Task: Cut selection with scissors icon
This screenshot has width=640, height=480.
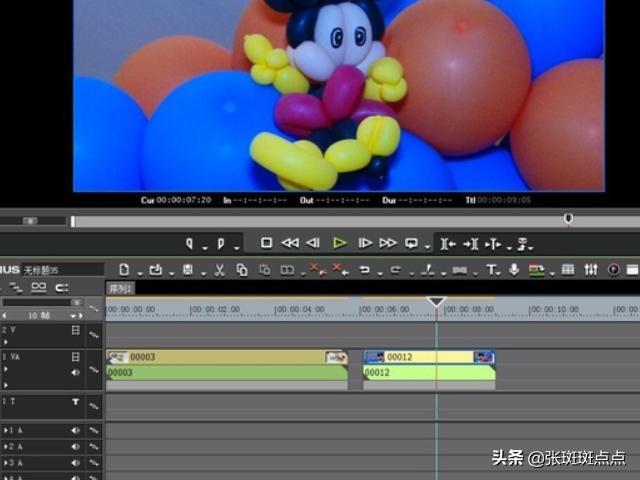Action: (x=220, y=270)
